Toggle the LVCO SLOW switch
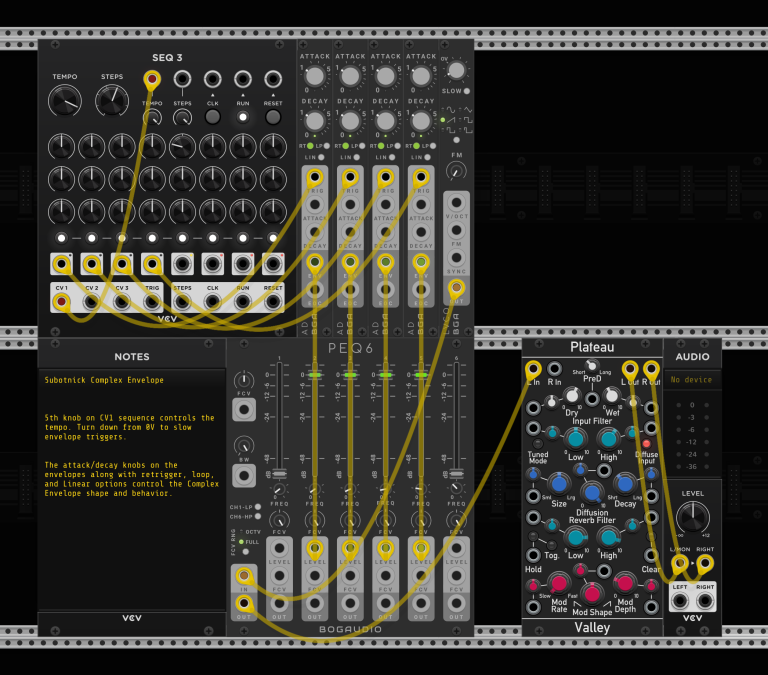Viewport: 768px width, 675px height. pos(466,91)
